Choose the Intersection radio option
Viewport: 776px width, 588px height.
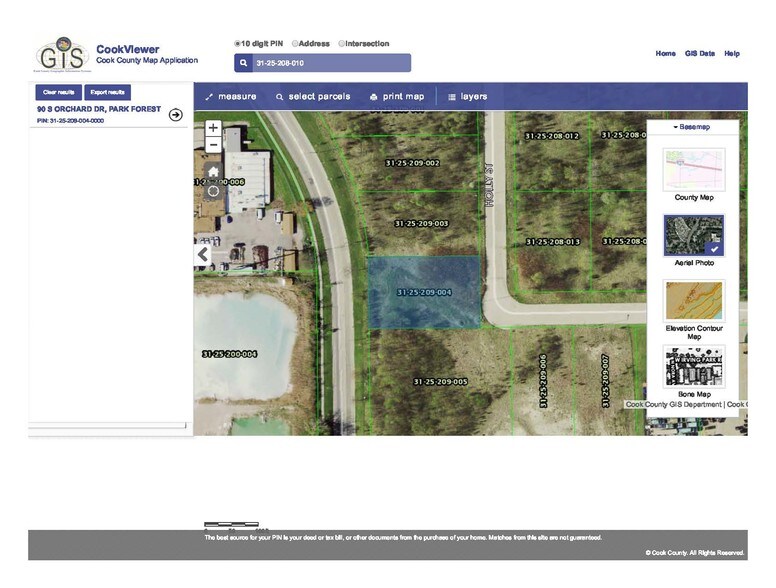[x=342, y=43]
